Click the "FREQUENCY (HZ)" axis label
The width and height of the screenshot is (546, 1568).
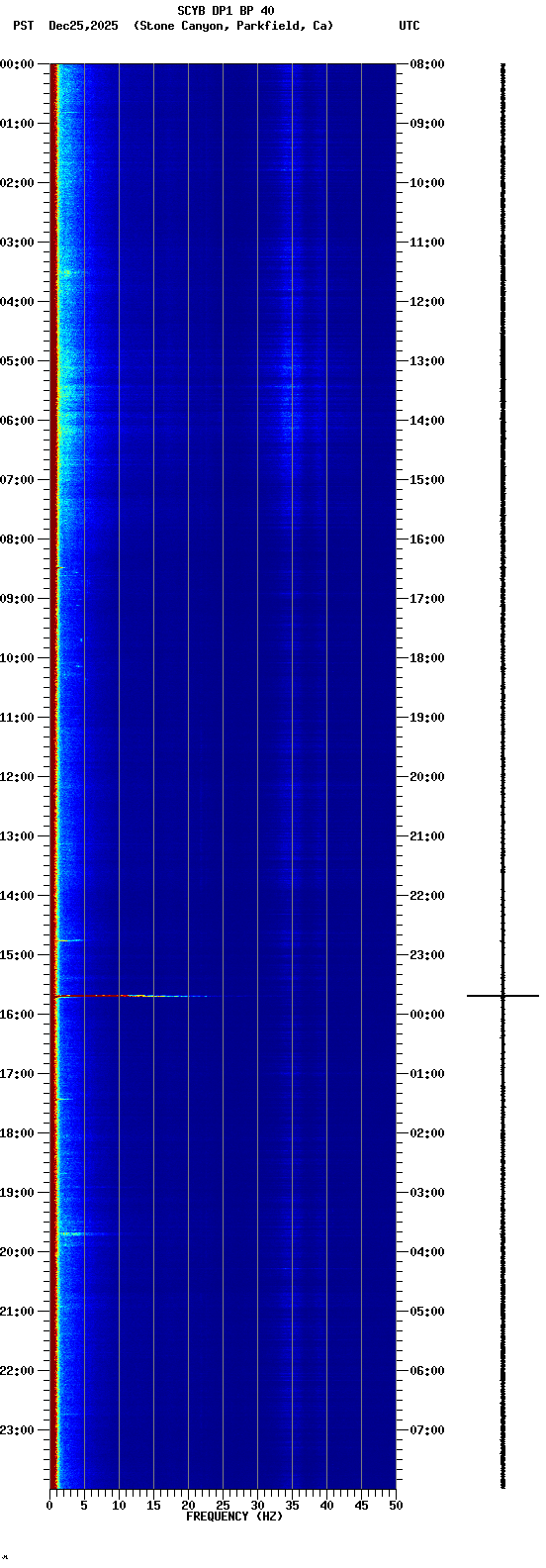point(234,1517)
